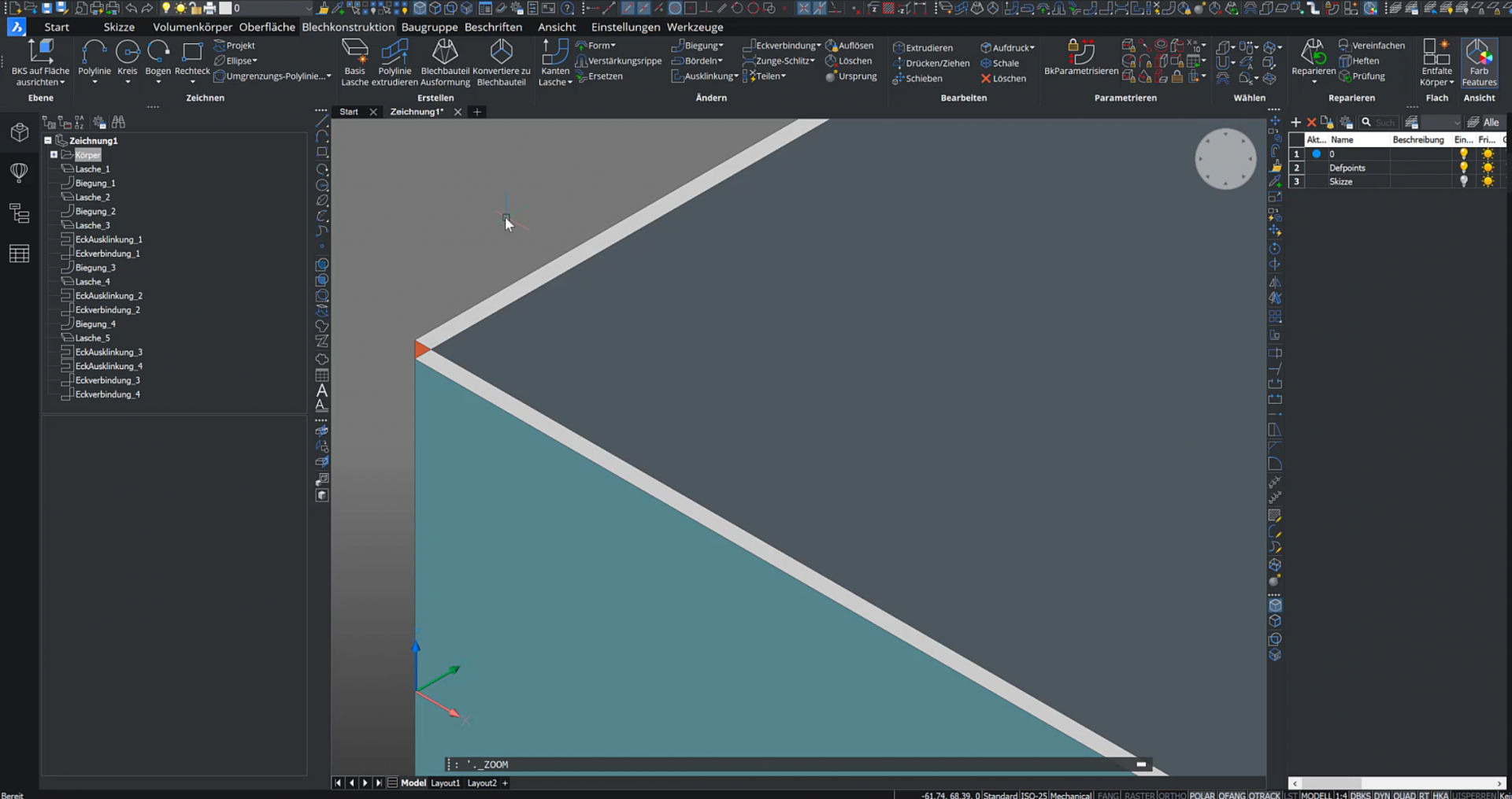Viewport: 1512px width, 799px height.
Task: Toggle POLAR tracking in status bar
Action: coord(1202,795)
